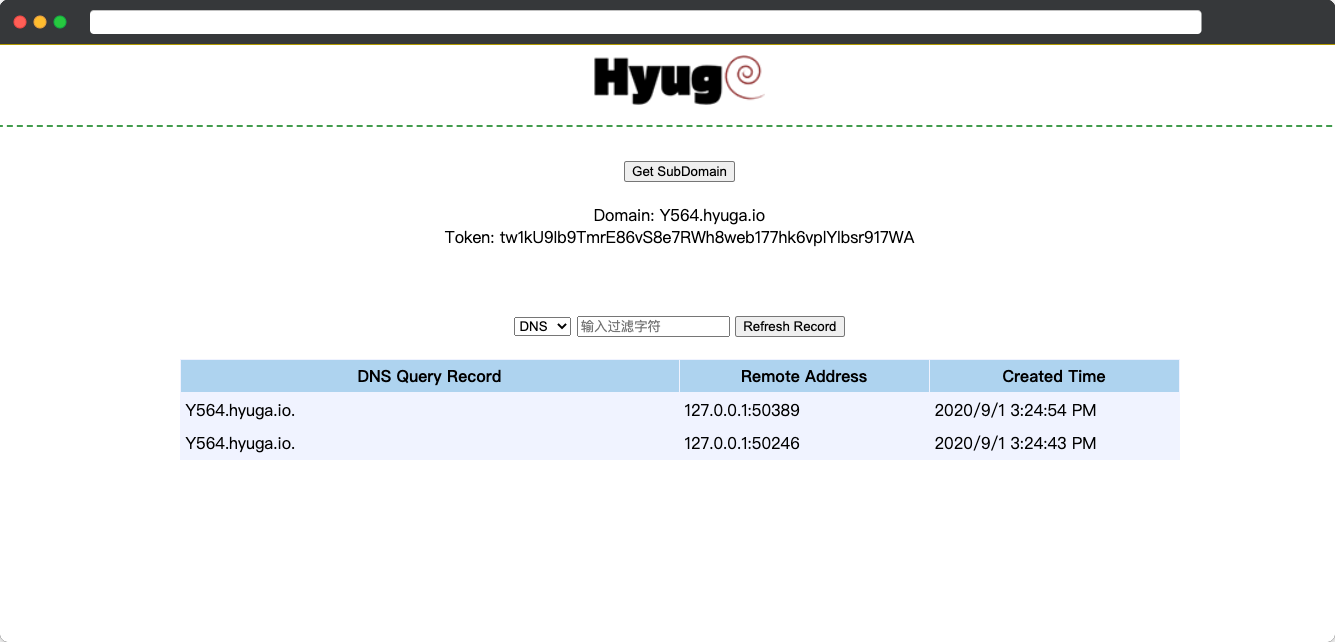Select remote address 127.0.0.1:50389
The image size is (1335, 642).
pos(742,410)
